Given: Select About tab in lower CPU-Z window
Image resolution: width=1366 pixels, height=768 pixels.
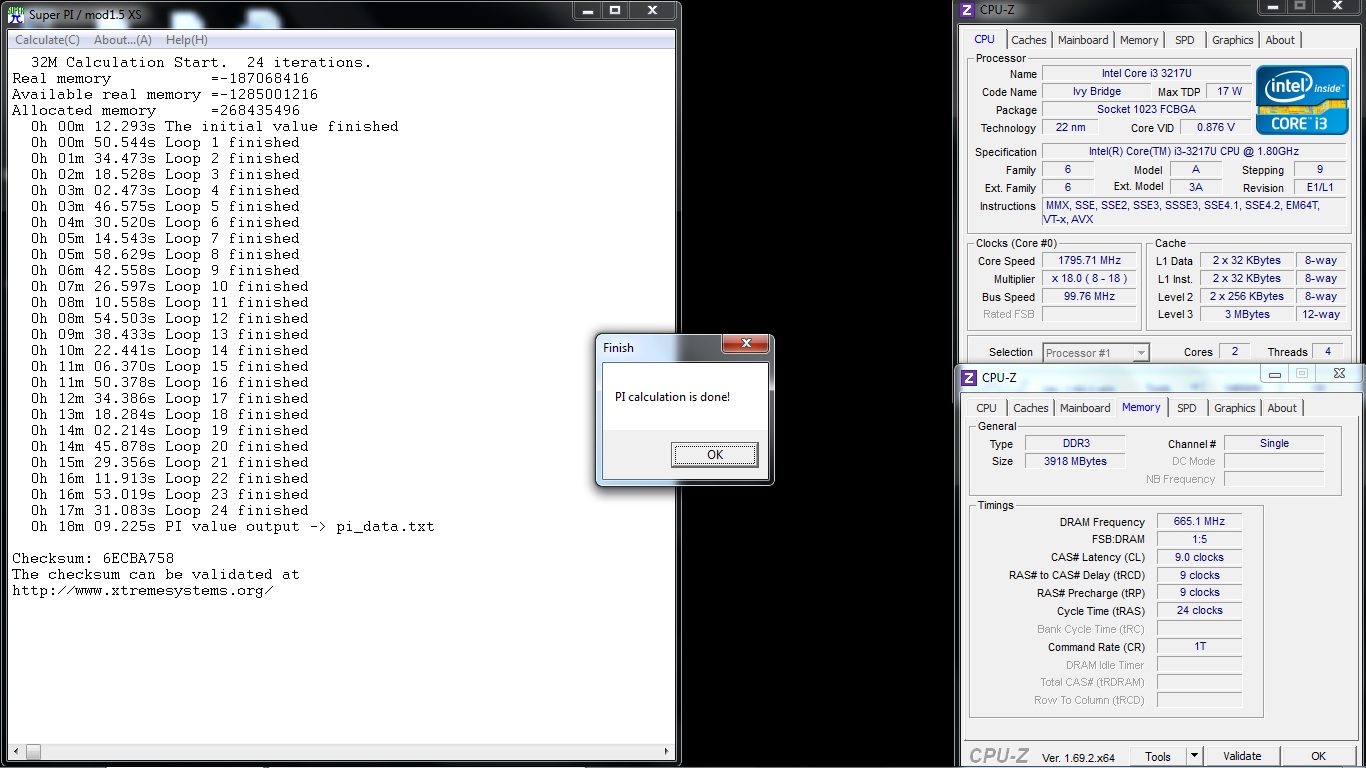Looking at the screenshot, I should click(x=1282, y=408).
